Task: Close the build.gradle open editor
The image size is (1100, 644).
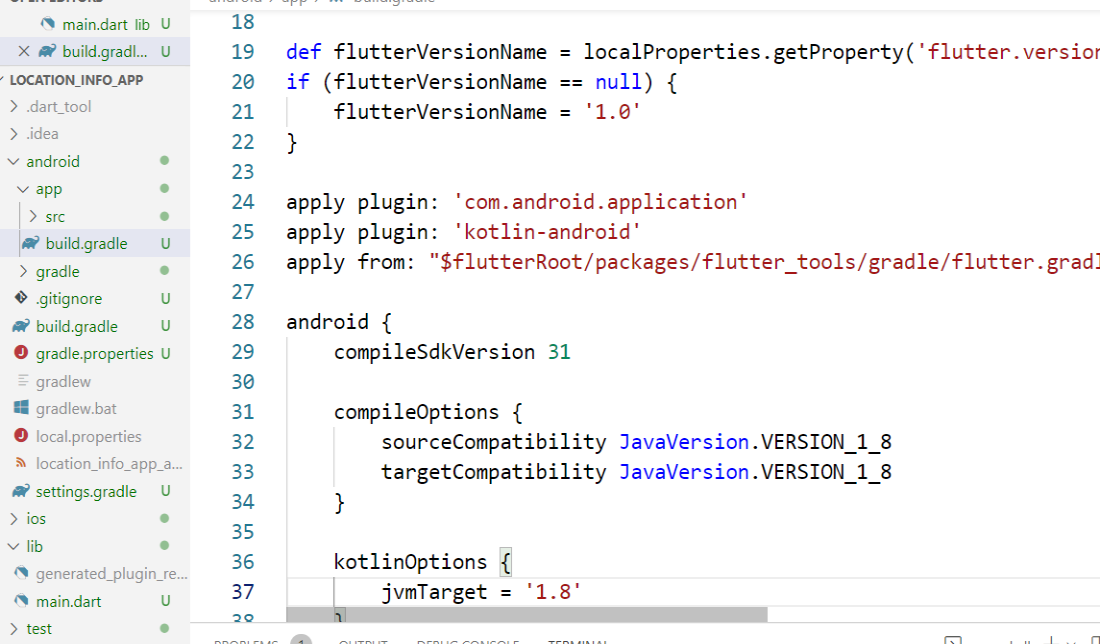Action: [x=24, y=51]
